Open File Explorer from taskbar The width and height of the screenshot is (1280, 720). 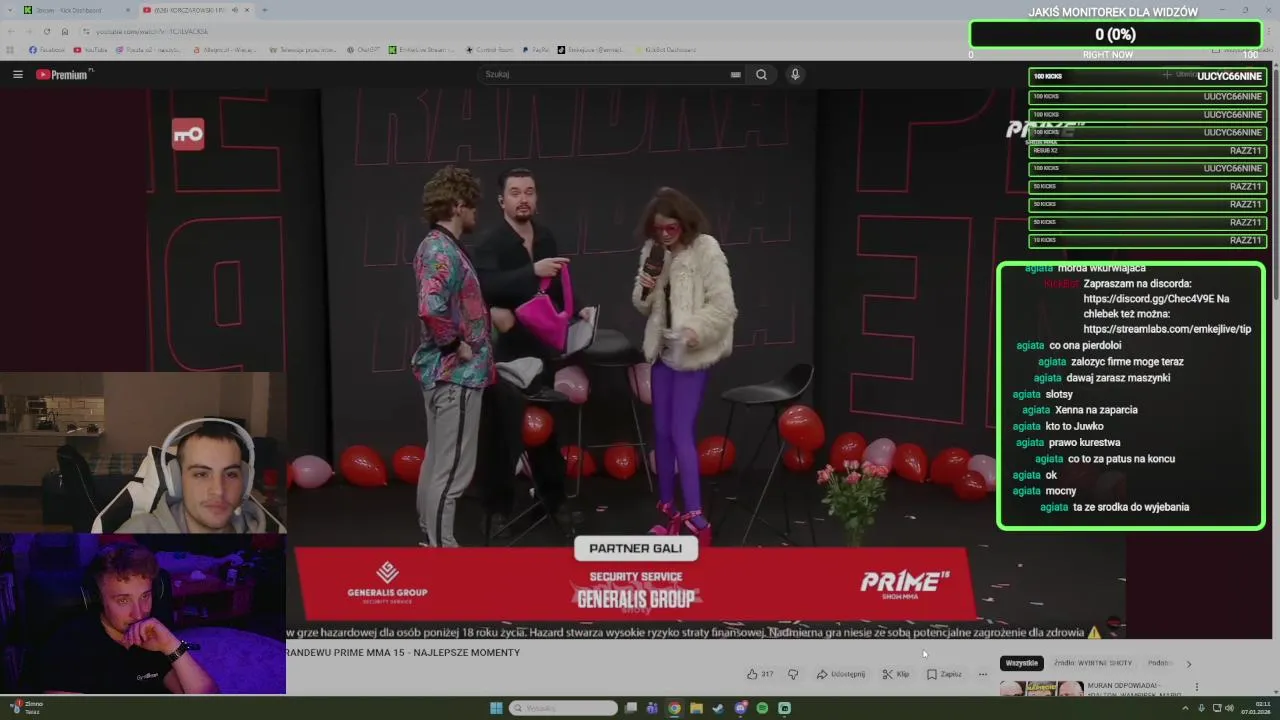[696, 708]
